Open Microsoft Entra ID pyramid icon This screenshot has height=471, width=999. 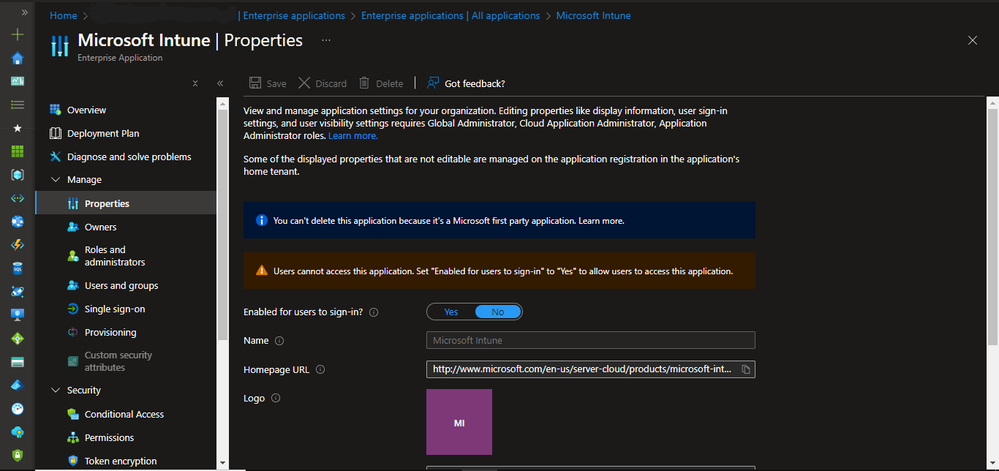click(x=17, y=385)
